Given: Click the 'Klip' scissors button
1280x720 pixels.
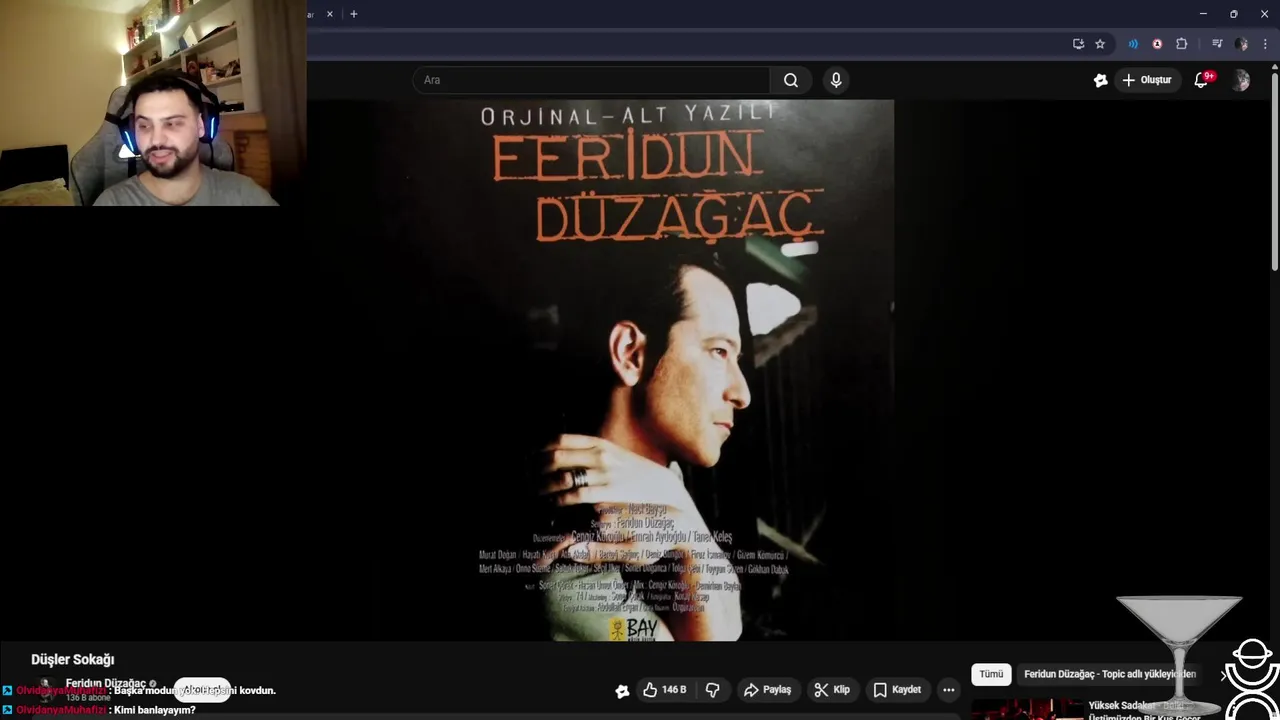Looking at the screenshot, I should (832, 690).
